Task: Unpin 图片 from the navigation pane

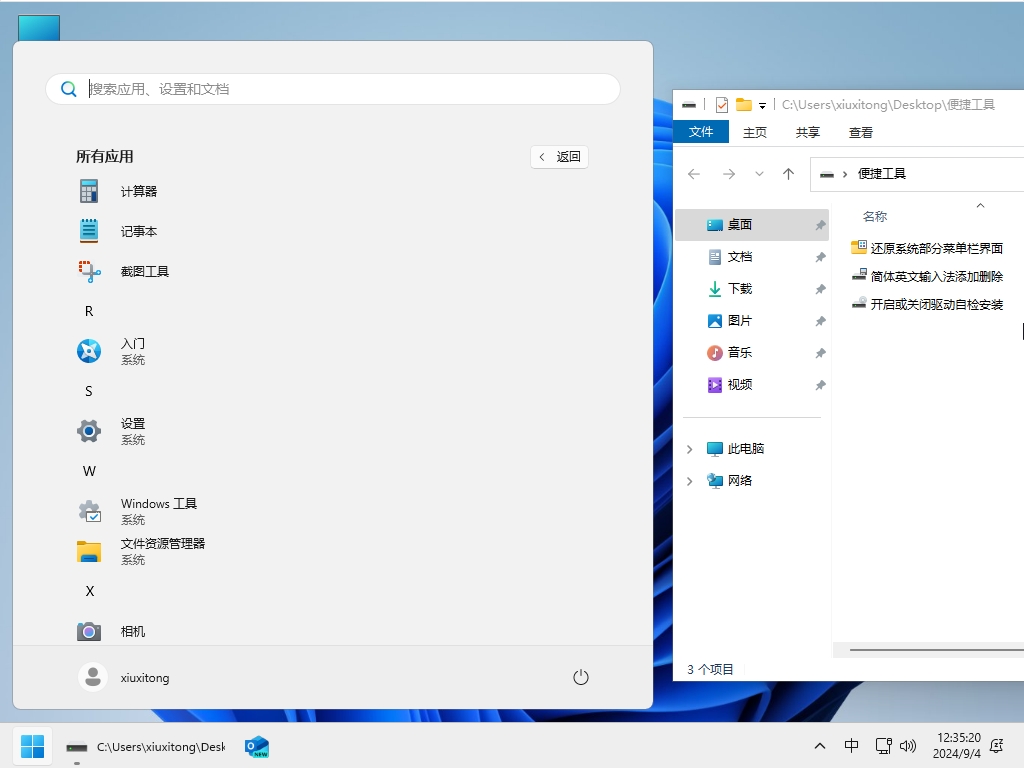Action: [x=820, y=320]
